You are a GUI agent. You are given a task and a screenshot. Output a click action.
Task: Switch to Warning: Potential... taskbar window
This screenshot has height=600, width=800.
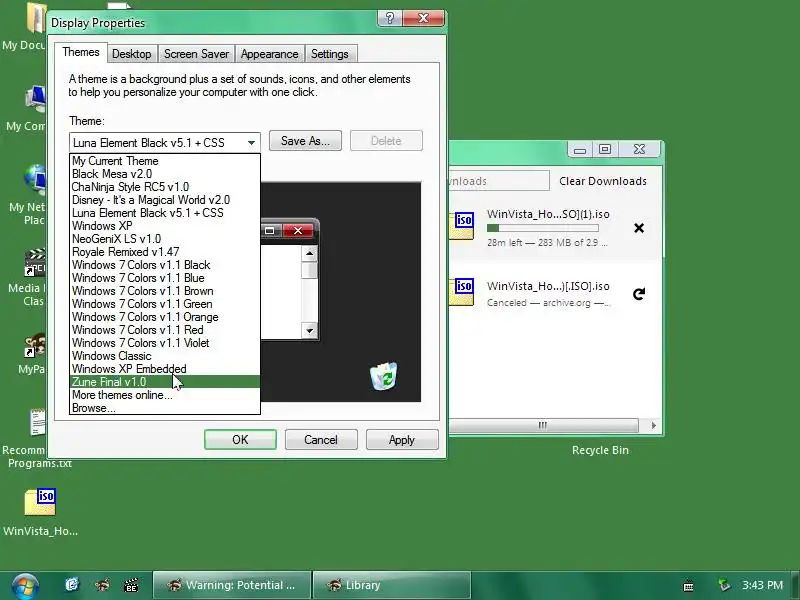232,585
